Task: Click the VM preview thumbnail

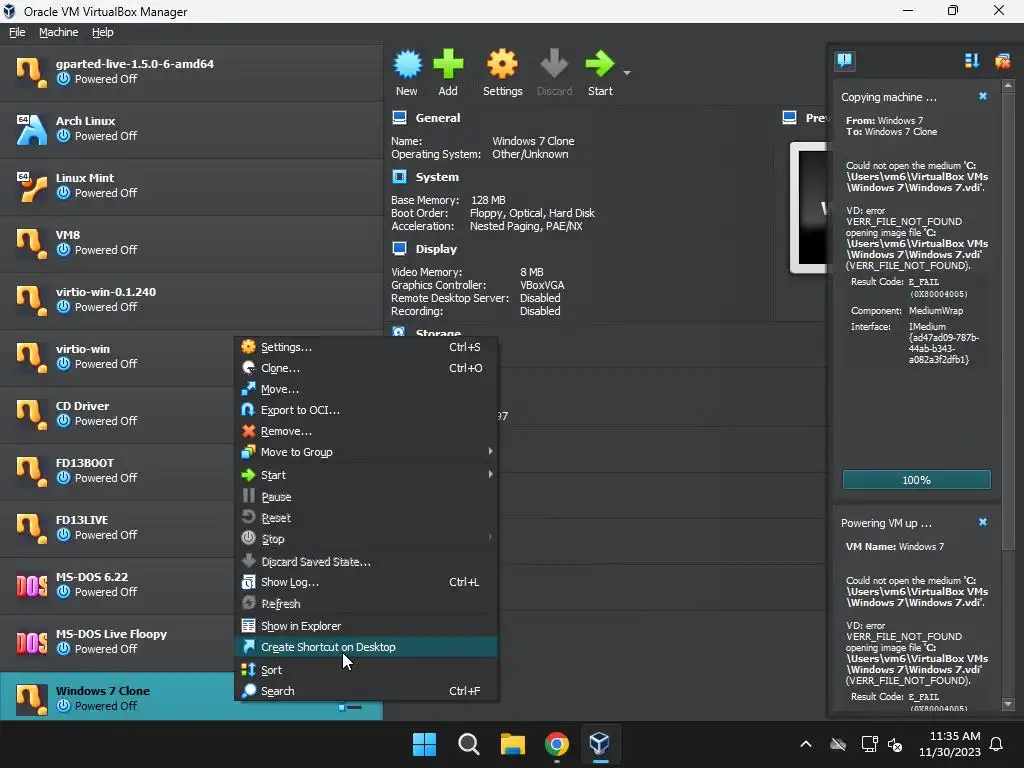Action: (810, 208)
